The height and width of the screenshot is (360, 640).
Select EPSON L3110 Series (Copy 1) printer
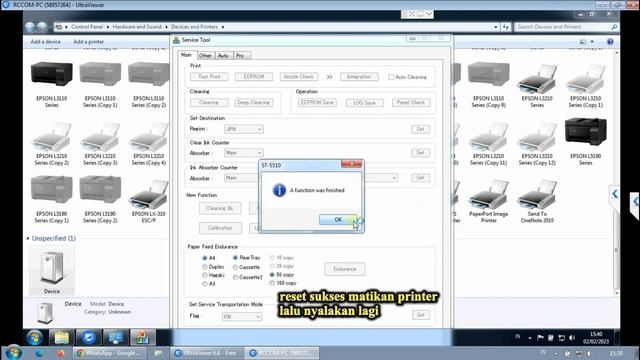coord(100,74)
